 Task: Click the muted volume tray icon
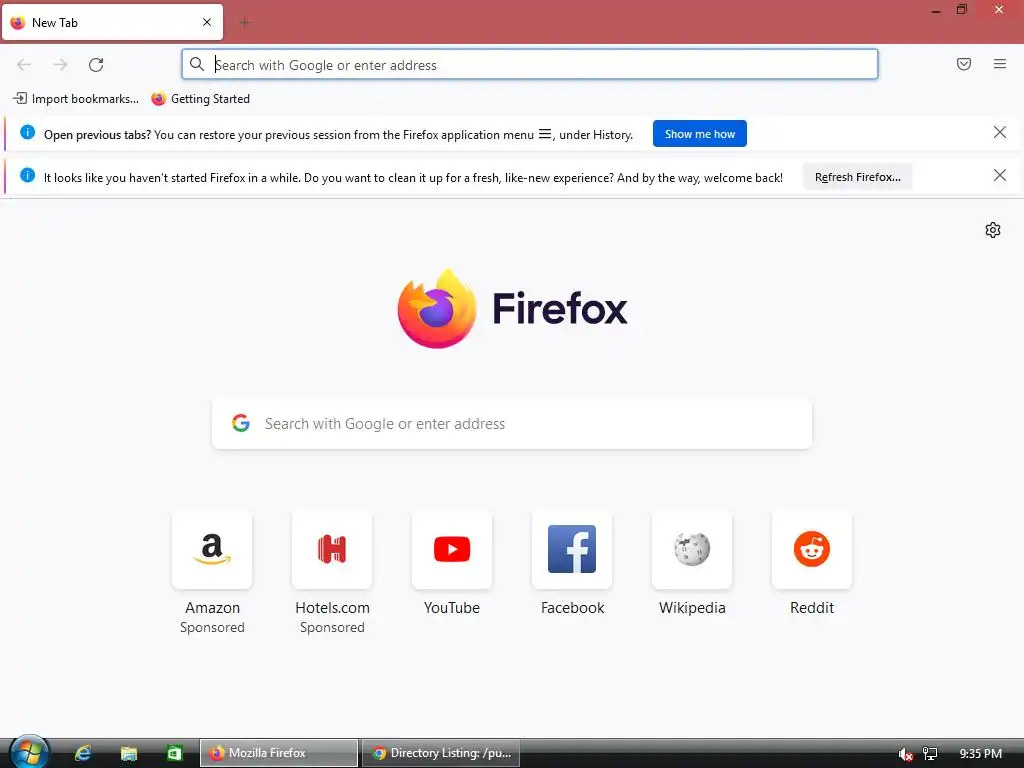[x=905, y=754]
